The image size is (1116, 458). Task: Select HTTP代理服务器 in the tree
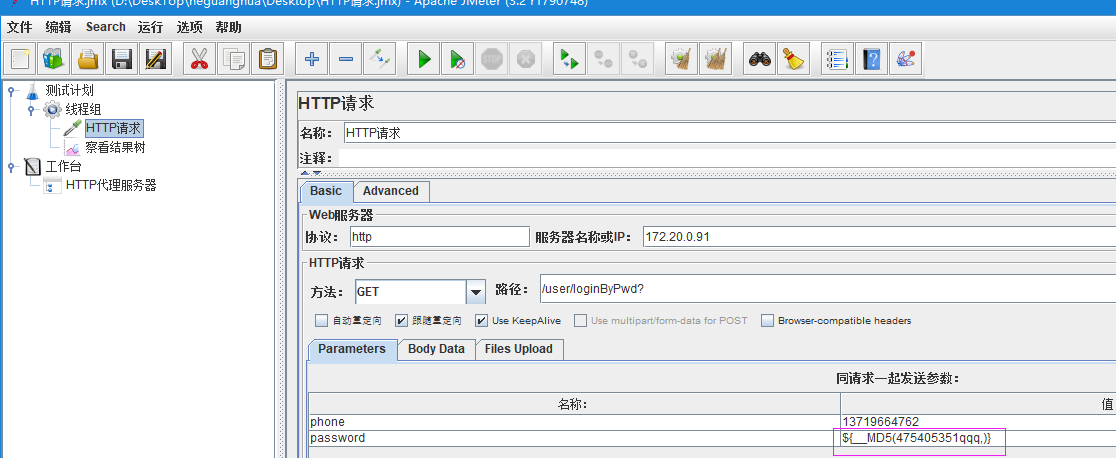pos(111,185)
